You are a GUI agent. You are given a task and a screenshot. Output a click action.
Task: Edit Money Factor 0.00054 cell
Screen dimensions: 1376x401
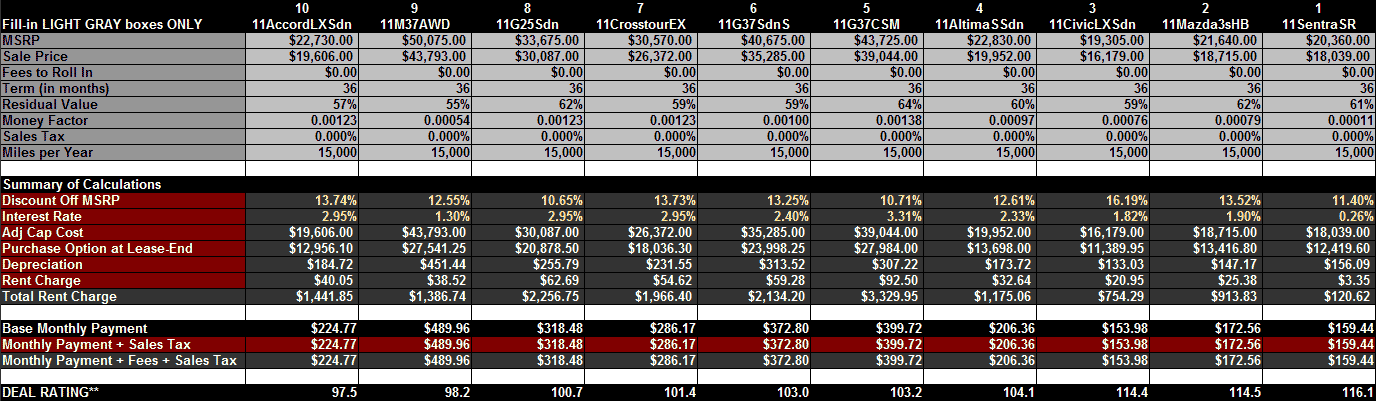pos(417,120)
